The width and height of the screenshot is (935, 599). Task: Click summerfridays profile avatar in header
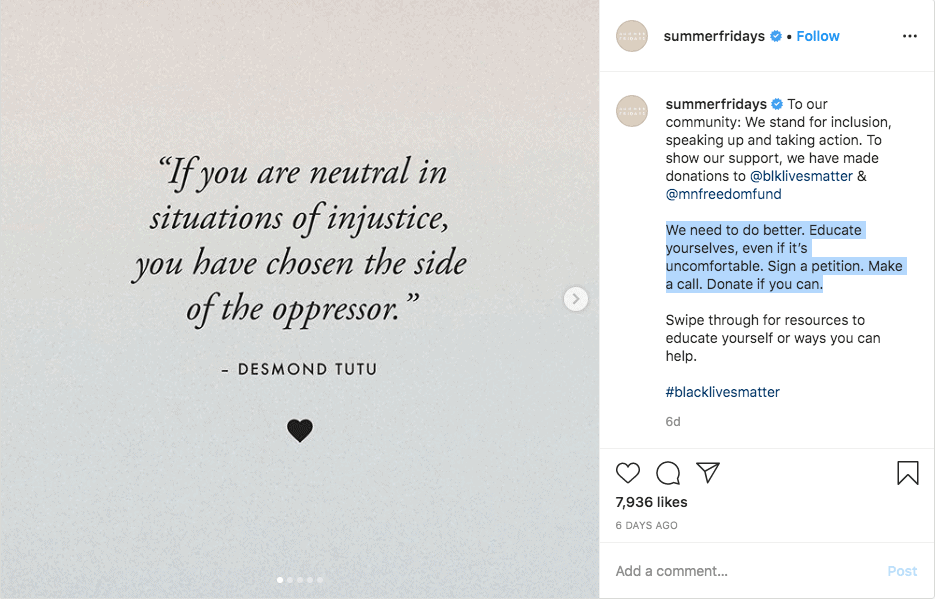(631, 36)
